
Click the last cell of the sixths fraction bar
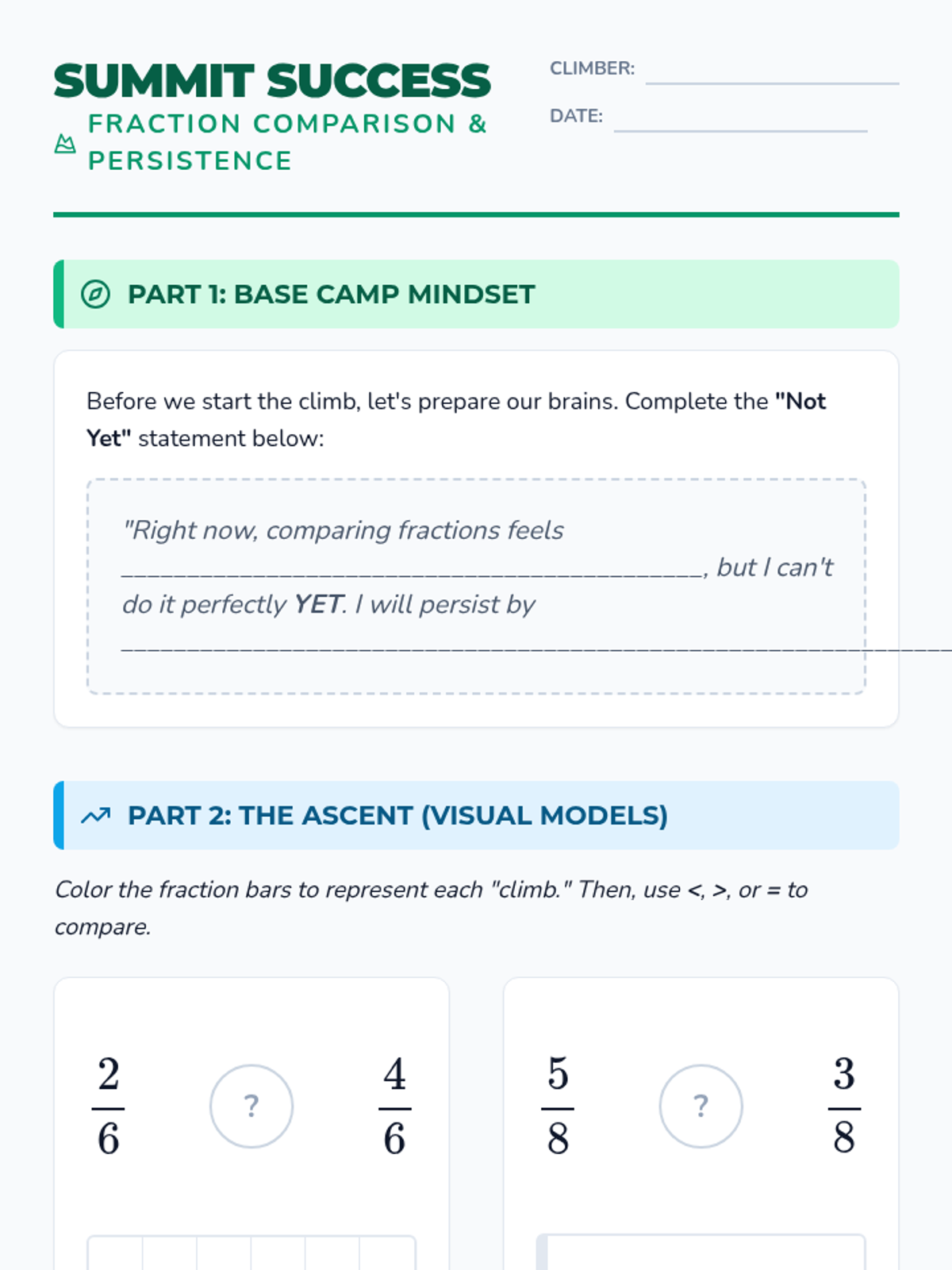pos(387,1254)
